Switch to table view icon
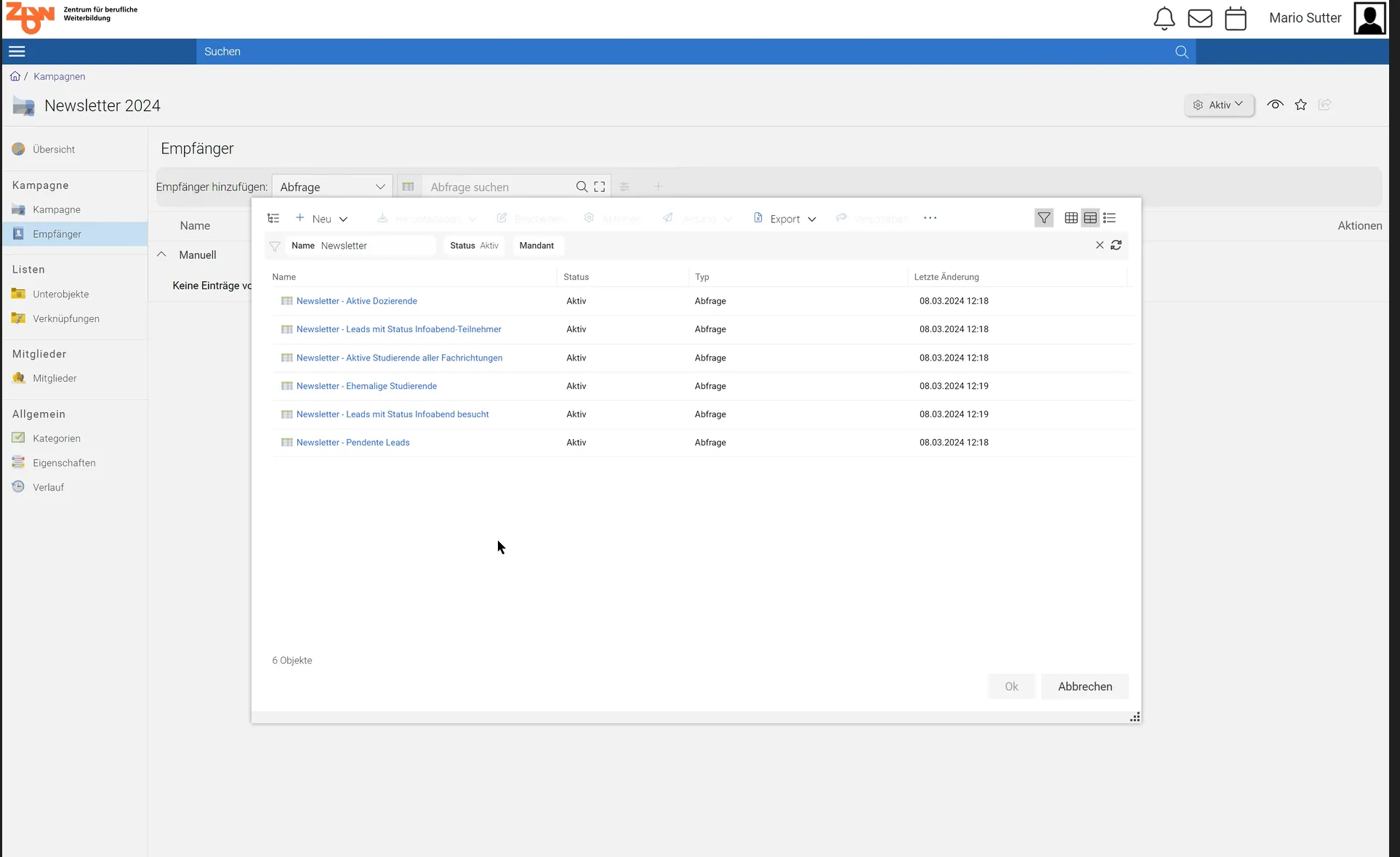This screenshot has width=1400, height=857. (1090, 218)
